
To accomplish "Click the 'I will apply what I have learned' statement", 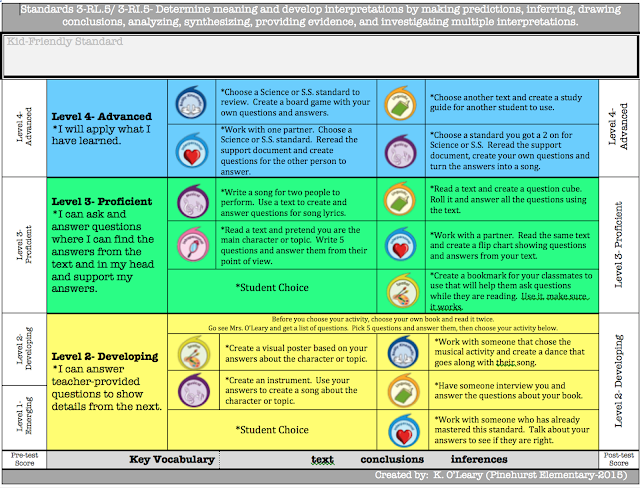I will (101, 135).
